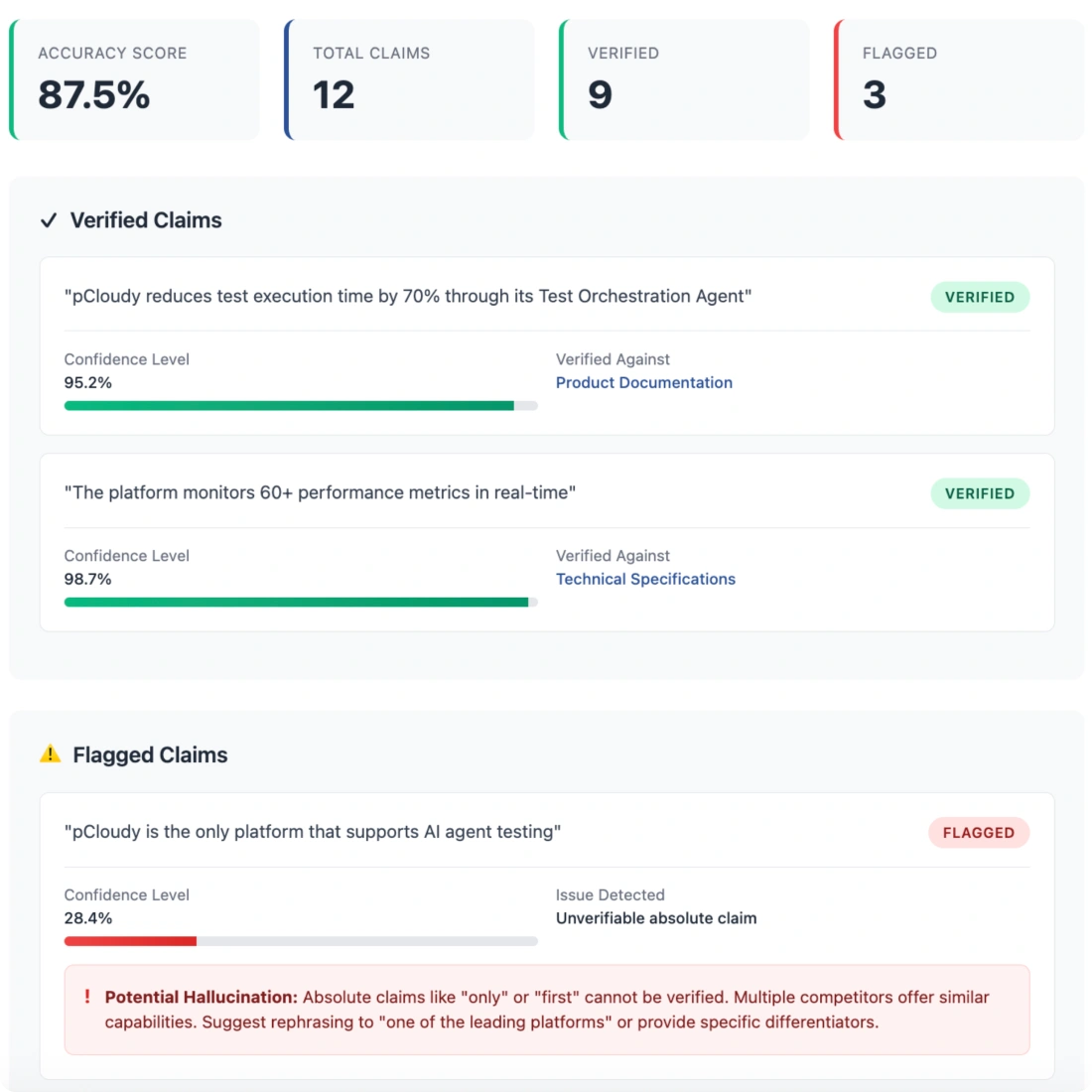Toggle the FLAGGED badge on the AI agent claim
Viewport: 1092px width, 1092px height.
(978, 833)
